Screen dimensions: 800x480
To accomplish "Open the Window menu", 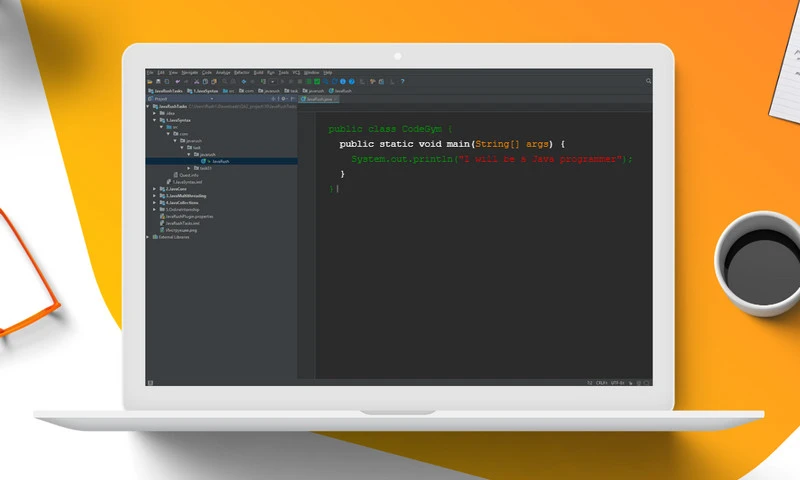I will pos(312,72).
